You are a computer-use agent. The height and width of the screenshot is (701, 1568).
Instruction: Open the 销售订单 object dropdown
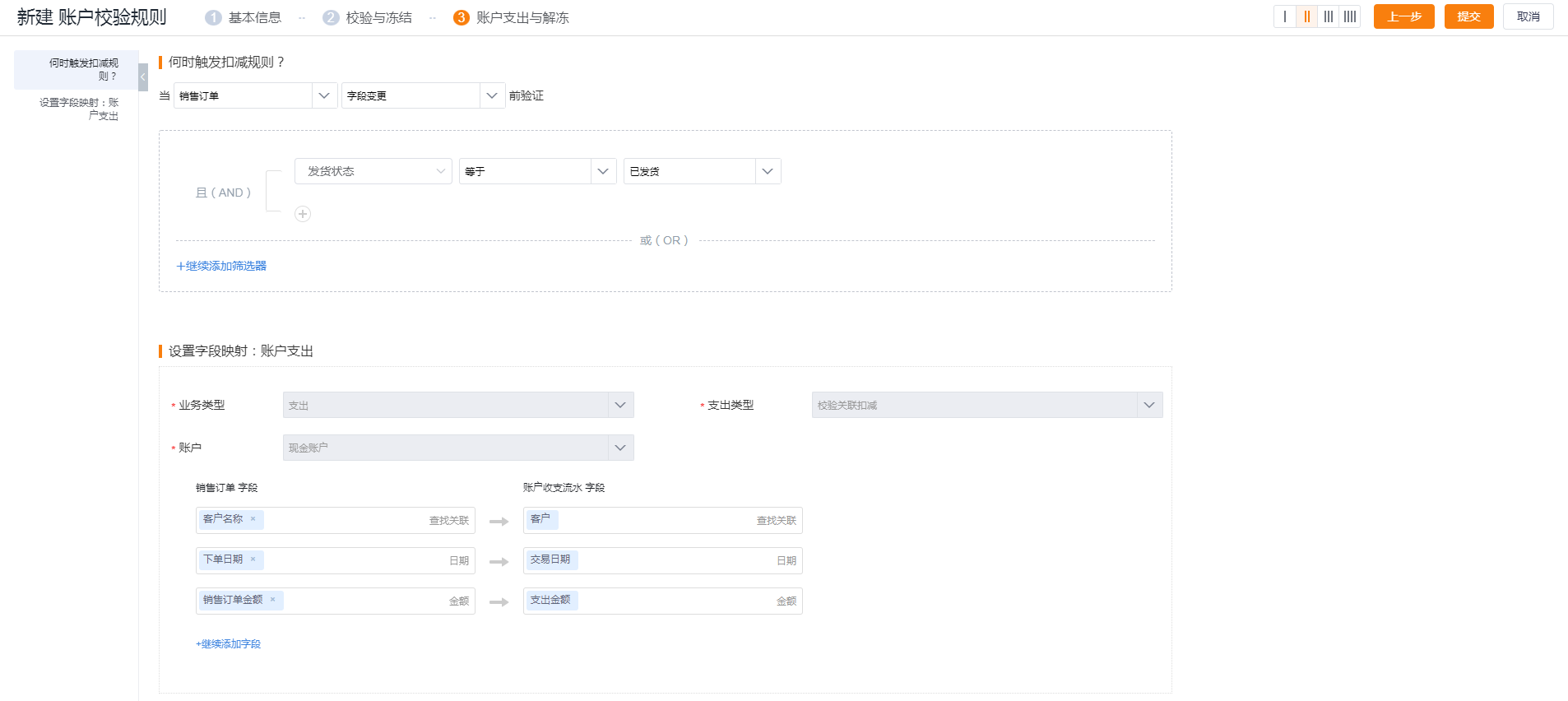[x=255, y=95]
